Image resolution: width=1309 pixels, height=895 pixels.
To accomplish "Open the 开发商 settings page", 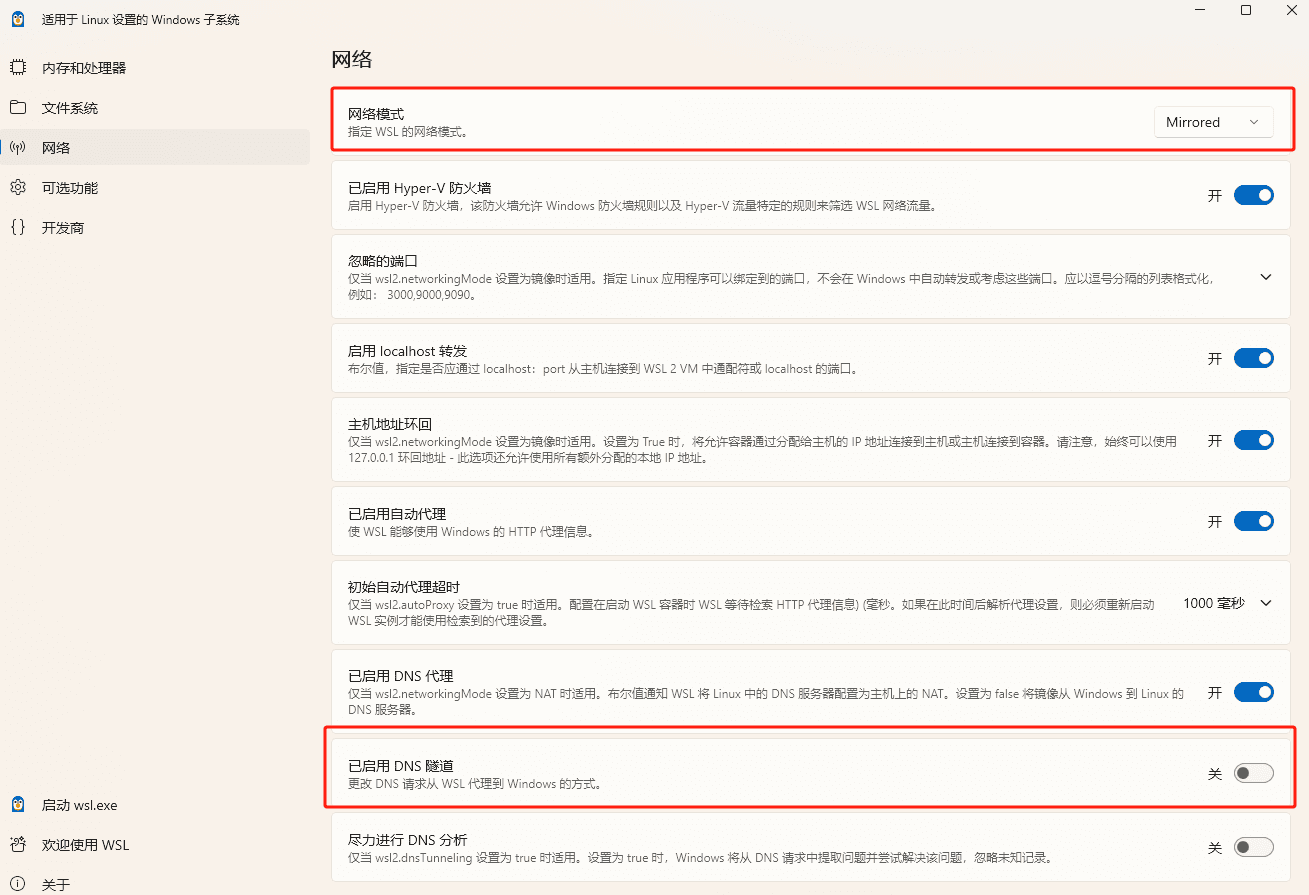I will [155, 228].
